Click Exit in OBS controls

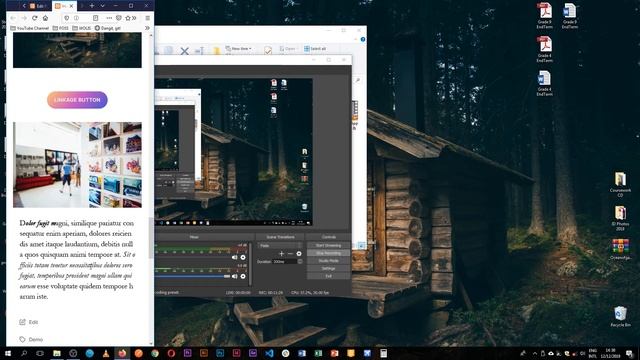click(328, 276)
